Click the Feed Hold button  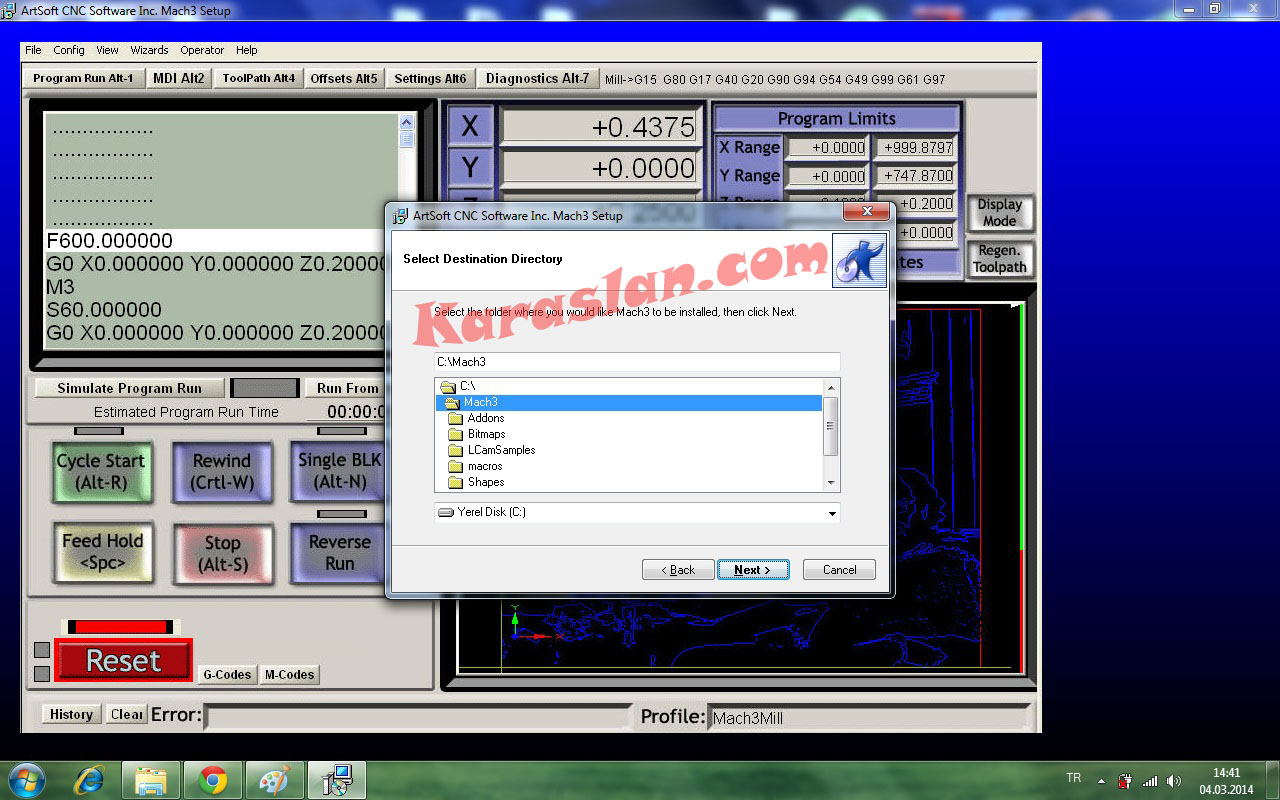click(x=102, y=552)
